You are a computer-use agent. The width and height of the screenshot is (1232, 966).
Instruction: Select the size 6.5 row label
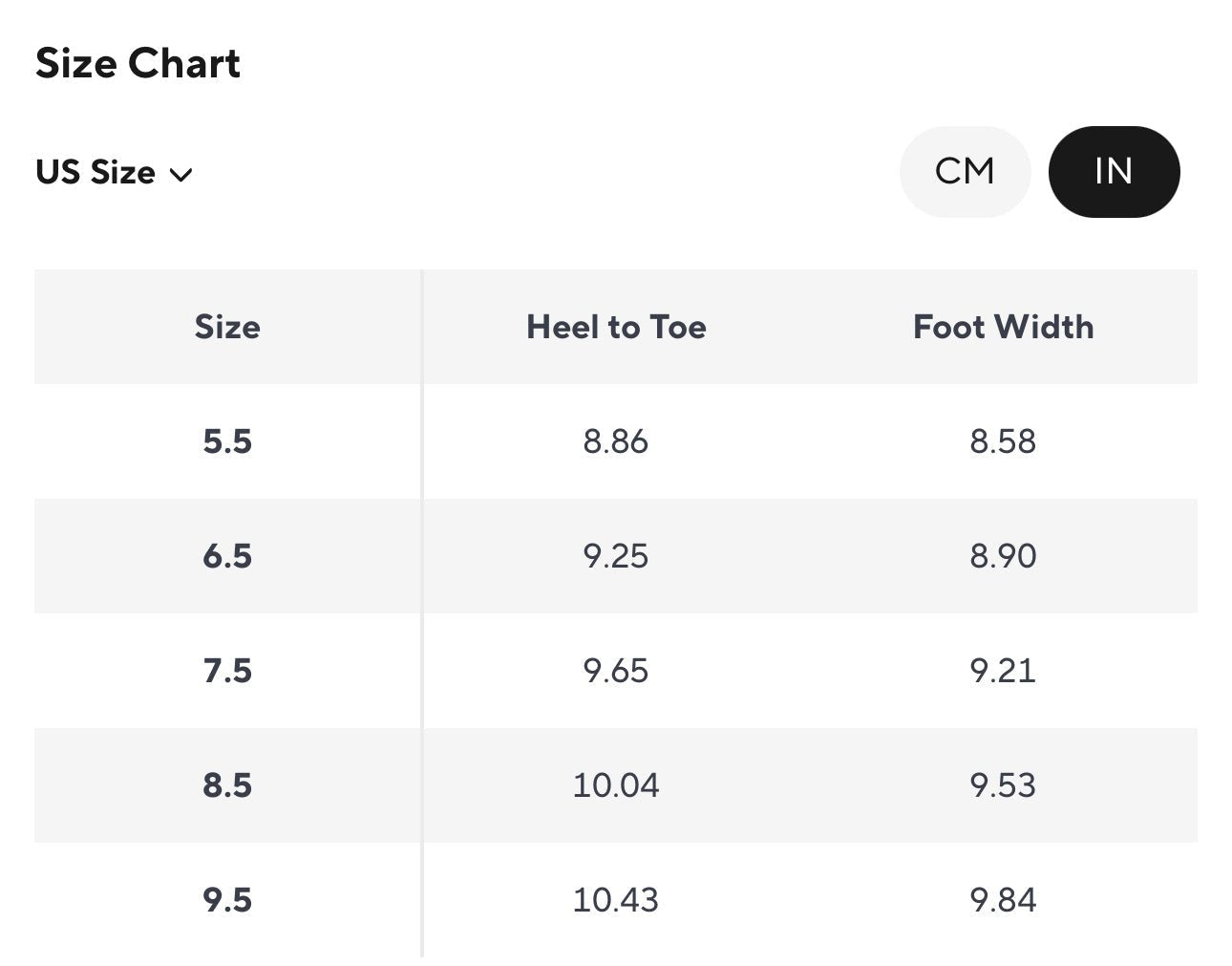(x=227, y=556)
